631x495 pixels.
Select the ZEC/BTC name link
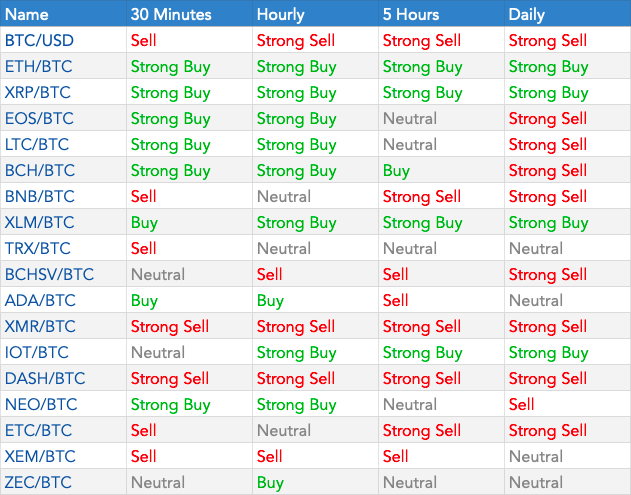38,482
